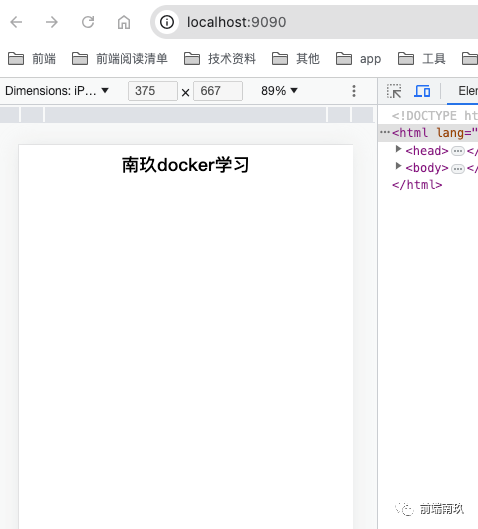The width and height of the screenshot is (478, 529).
Task: Click the forward navigation arrow
Action: (x=52, y=22)
